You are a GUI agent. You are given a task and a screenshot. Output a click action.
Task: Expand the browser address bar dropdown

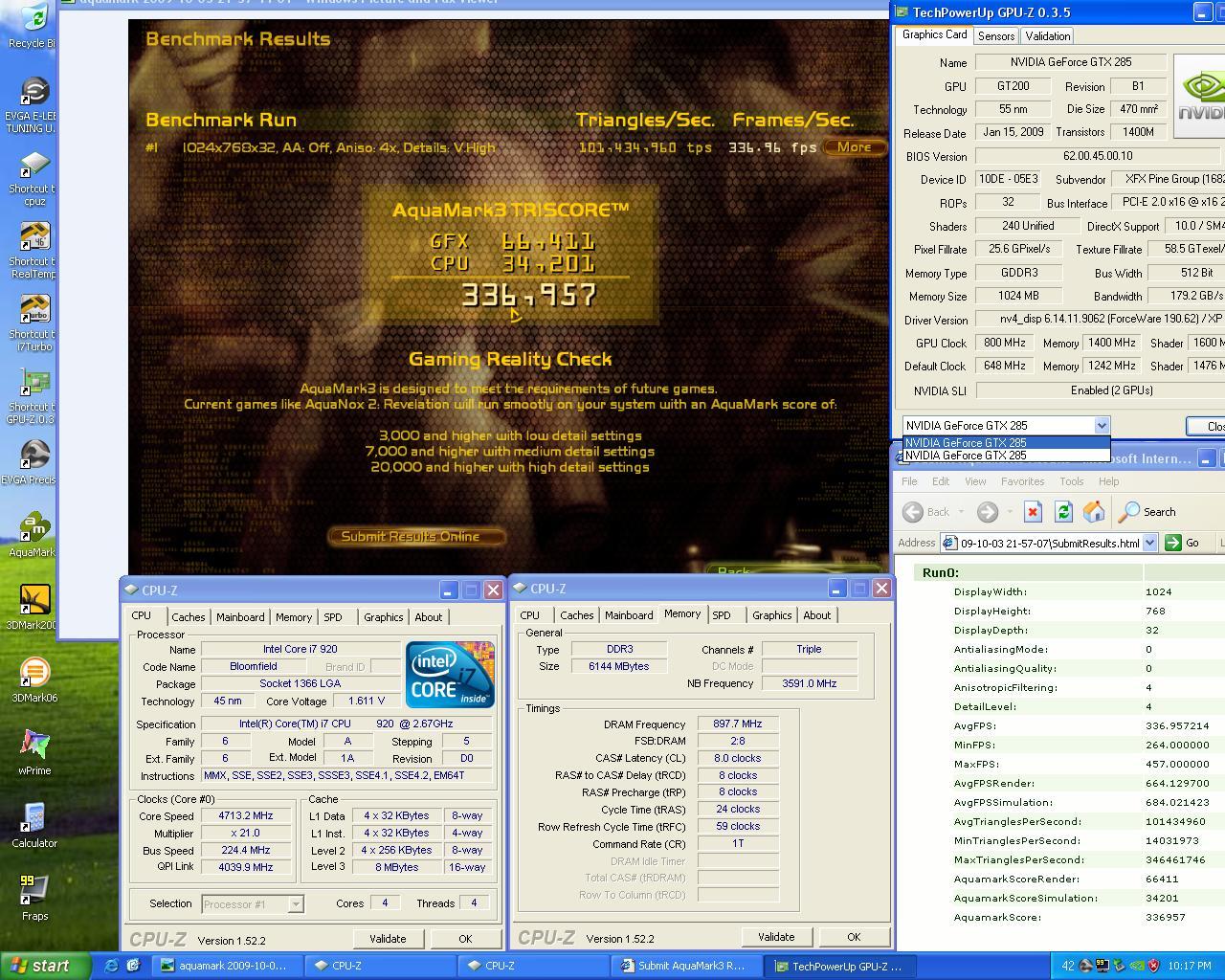1149,543
